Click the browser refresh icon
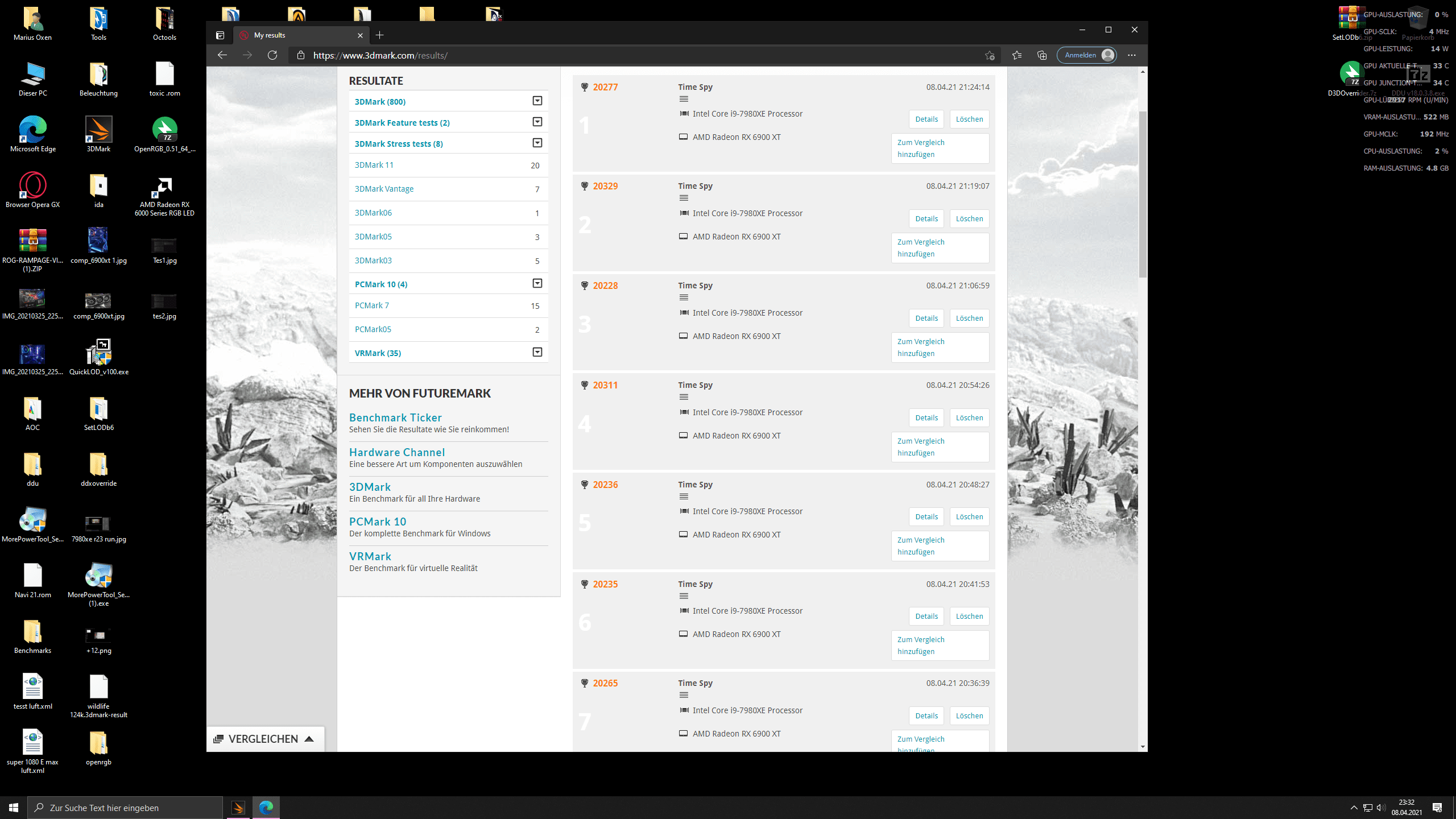The height and width of the screenshot is (819, 1456). click(x=272, y=55)
